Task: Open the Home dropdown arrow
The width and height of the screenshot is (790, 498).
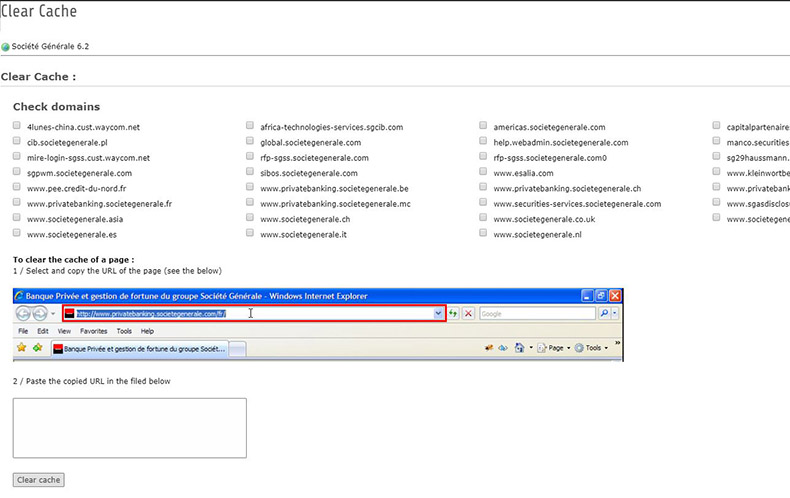Action: point(531,348)
